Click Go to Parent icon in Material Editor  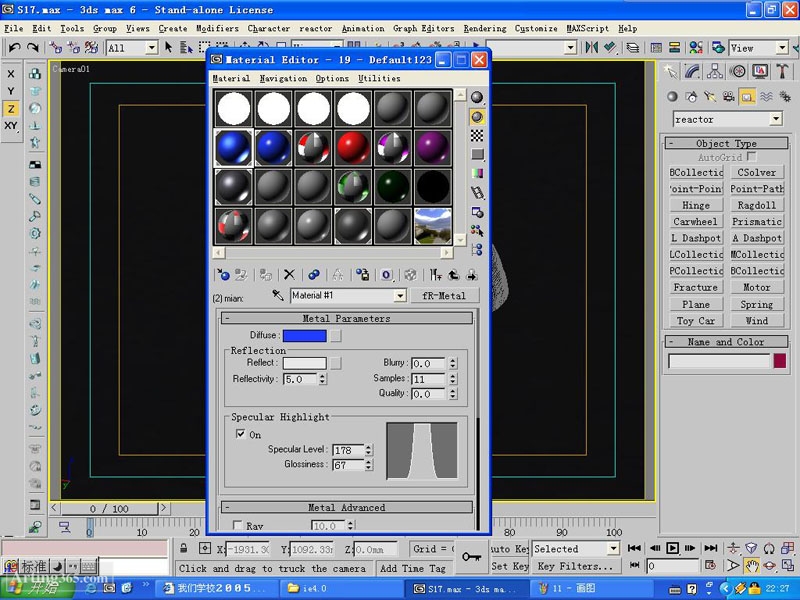(454, 275)
